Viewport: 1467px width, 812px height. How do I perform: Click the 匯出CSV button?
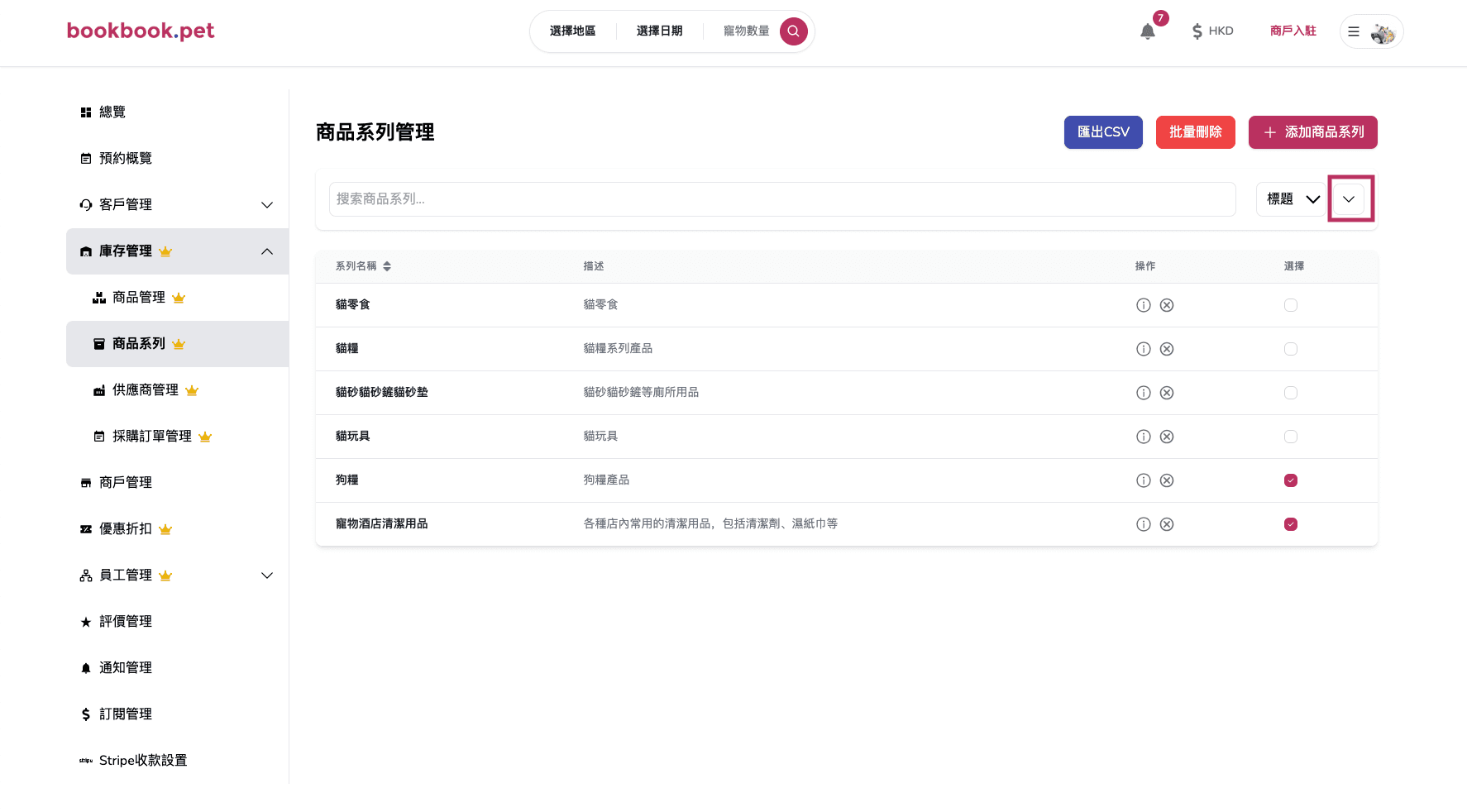[x=1103, y=132]
